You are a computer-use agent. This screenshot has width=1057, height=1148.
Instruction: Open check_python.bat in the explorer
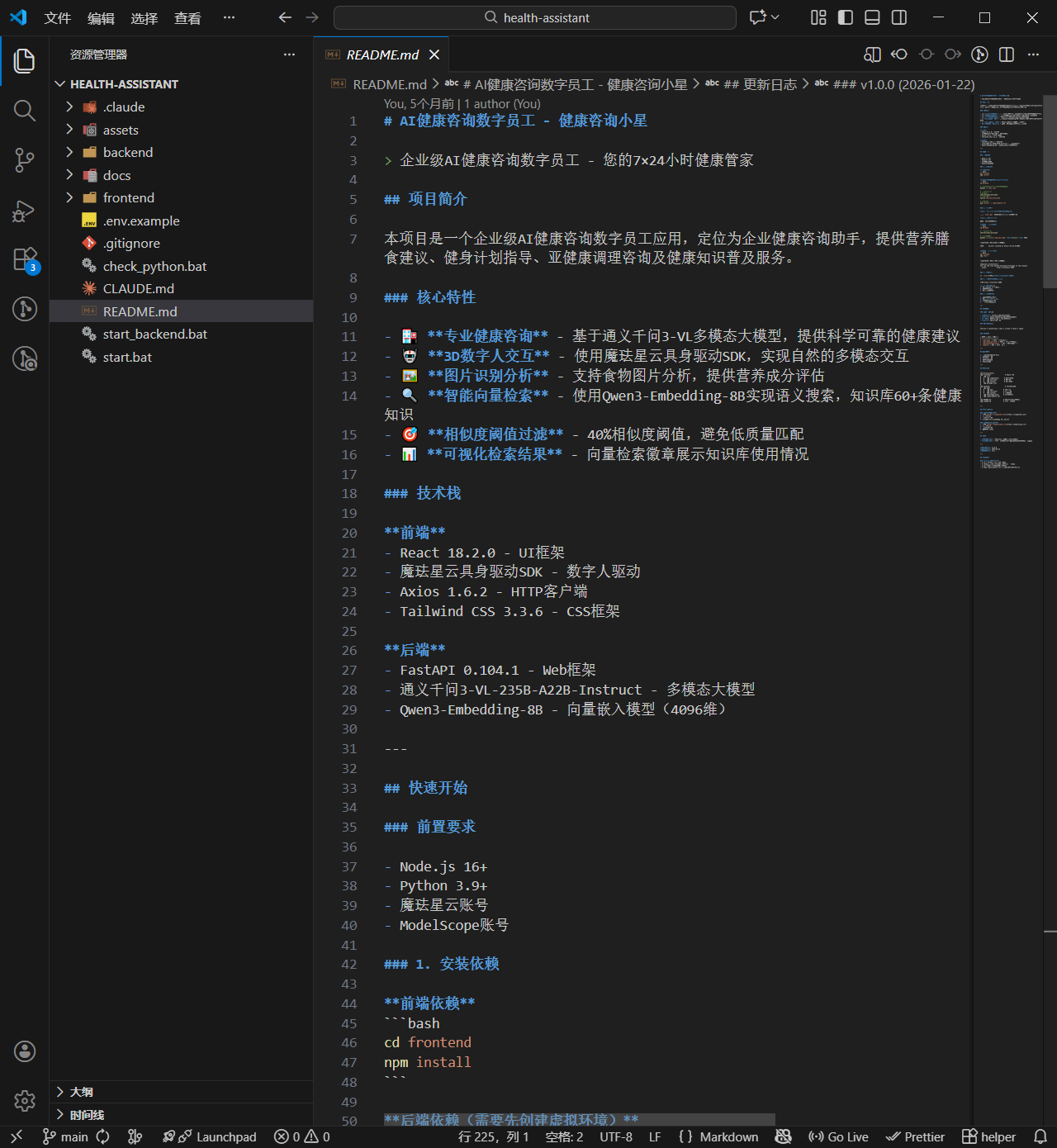(182, 266)
